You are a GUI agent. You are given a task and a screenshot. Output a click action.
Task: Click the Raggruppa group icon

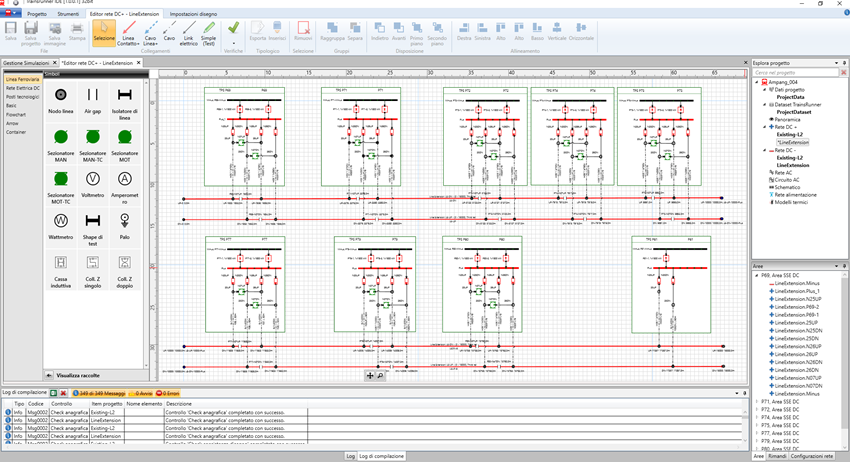pos(332,31)
